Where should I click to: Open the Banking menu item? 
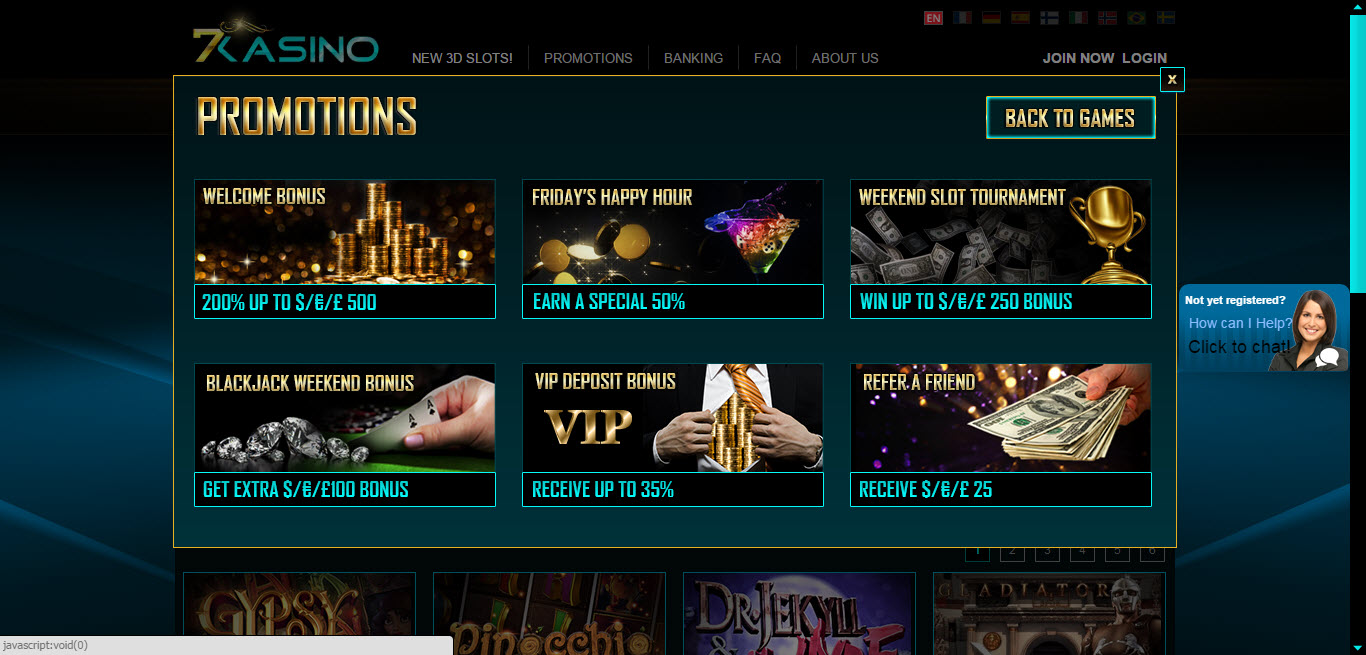693,58
